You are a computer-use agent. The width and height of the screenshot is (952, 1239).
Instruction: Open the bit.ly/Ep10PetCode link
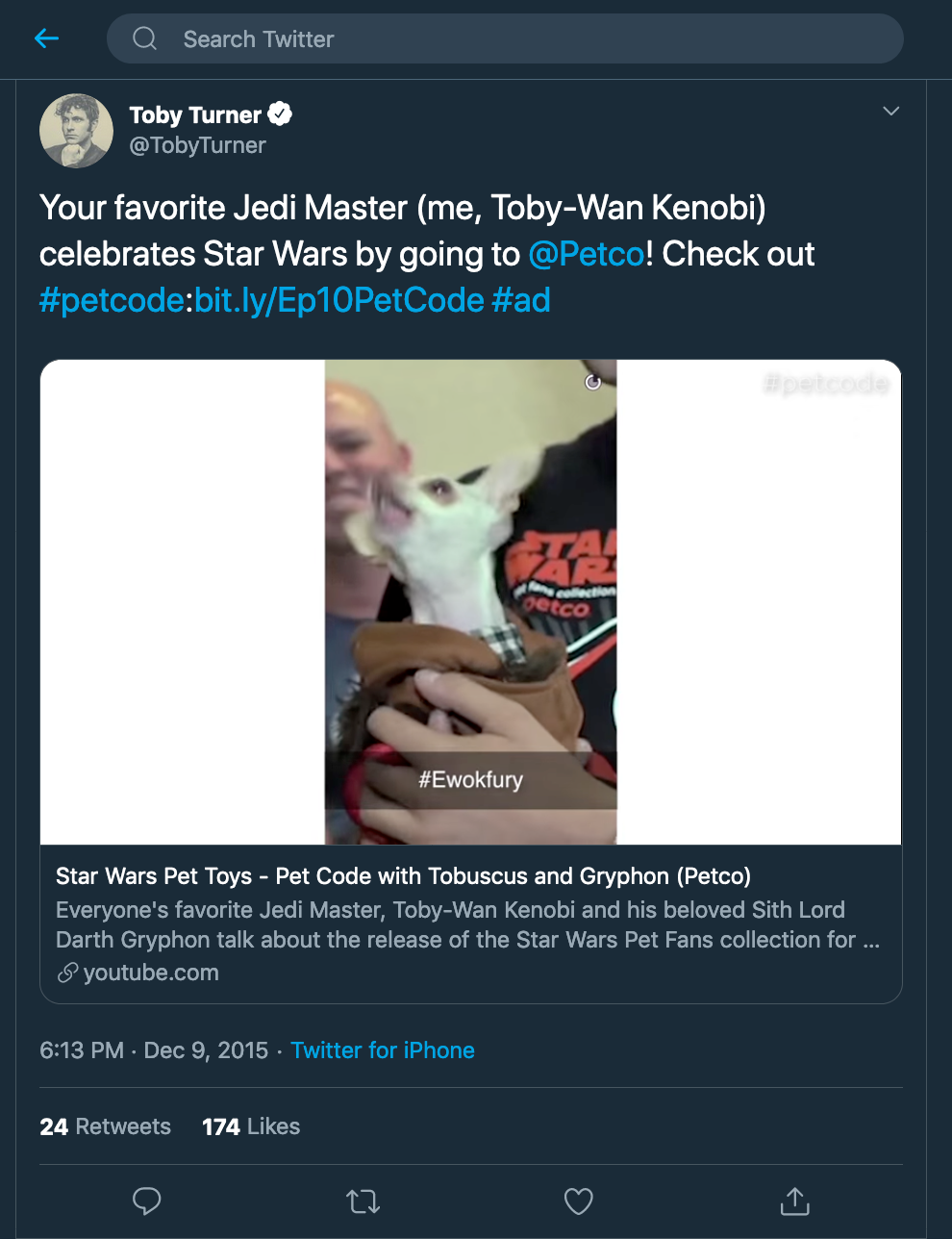tap(338, 300)
